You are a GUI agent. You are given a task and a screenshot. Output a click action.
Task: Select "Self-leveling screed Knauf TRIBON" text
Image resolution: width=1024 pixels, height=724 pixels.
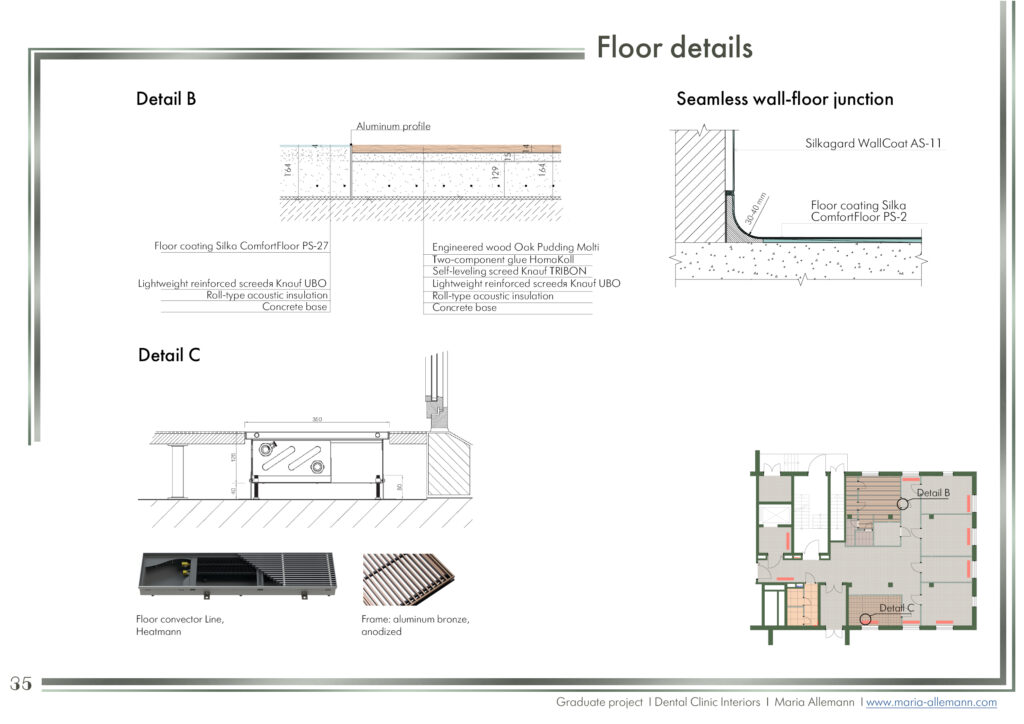pos(509,271)
